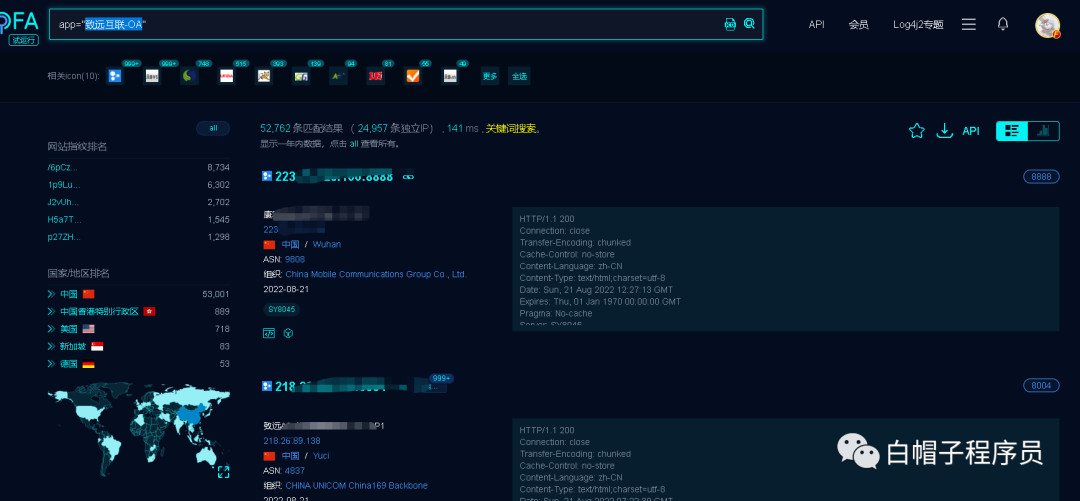Click the ASN 4837 link
Image resolution: width=1080 pixels, height=501 pixels.
(295, 471)
